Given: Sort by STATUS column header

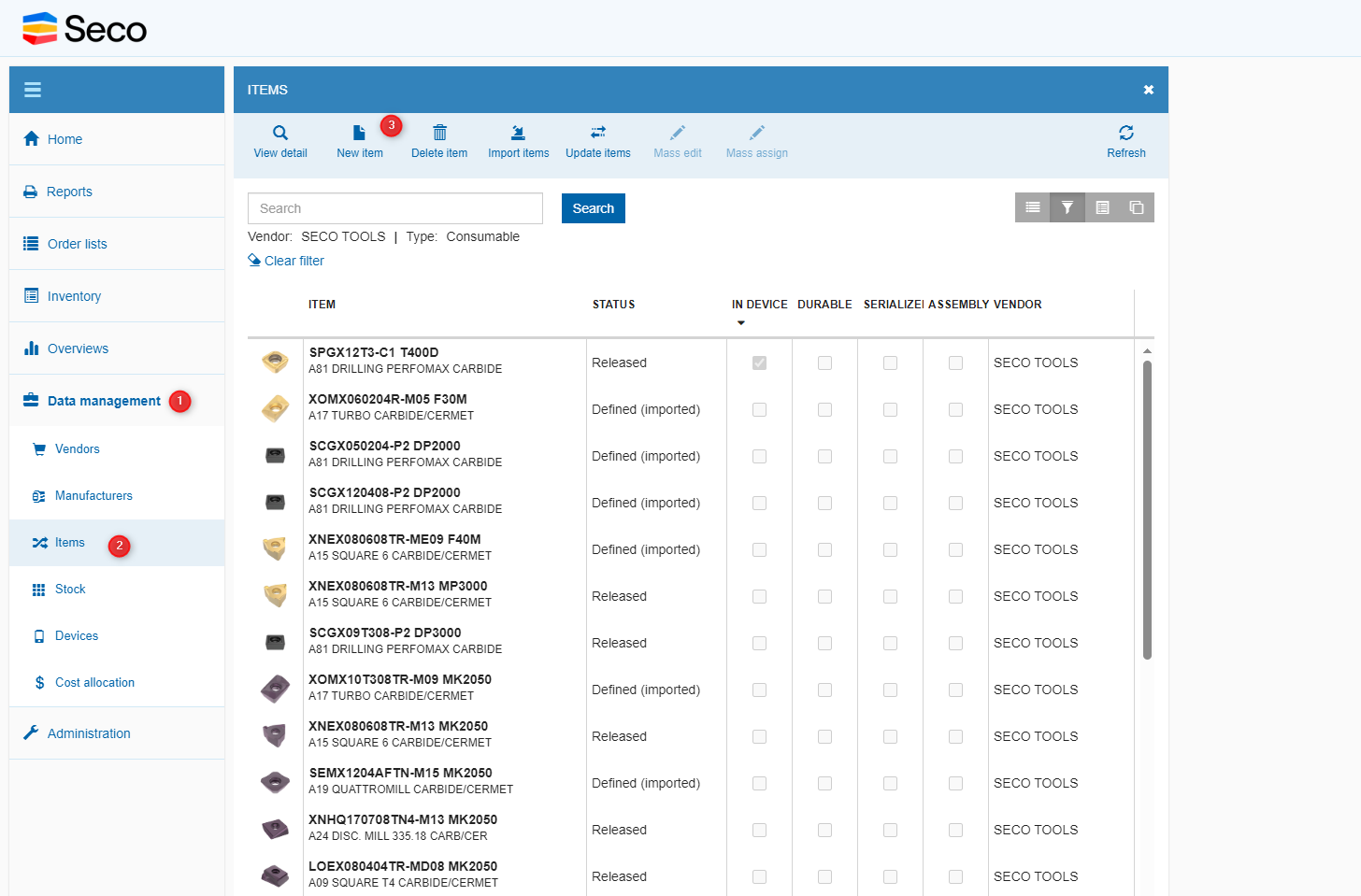Looking at the screenshot, I should pos(613,305).
